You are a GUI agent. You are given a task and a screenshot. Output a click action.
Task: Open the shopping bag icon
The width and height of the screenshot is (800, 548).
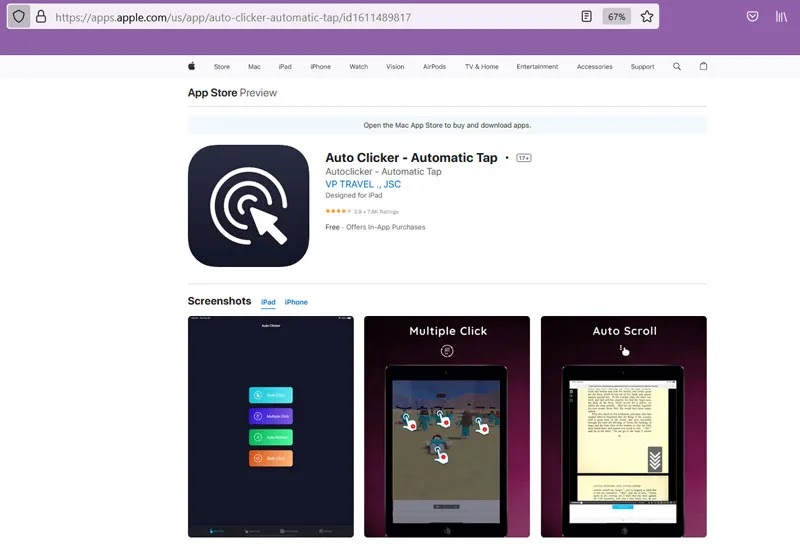pyautogui.click(x=703, y=66)
